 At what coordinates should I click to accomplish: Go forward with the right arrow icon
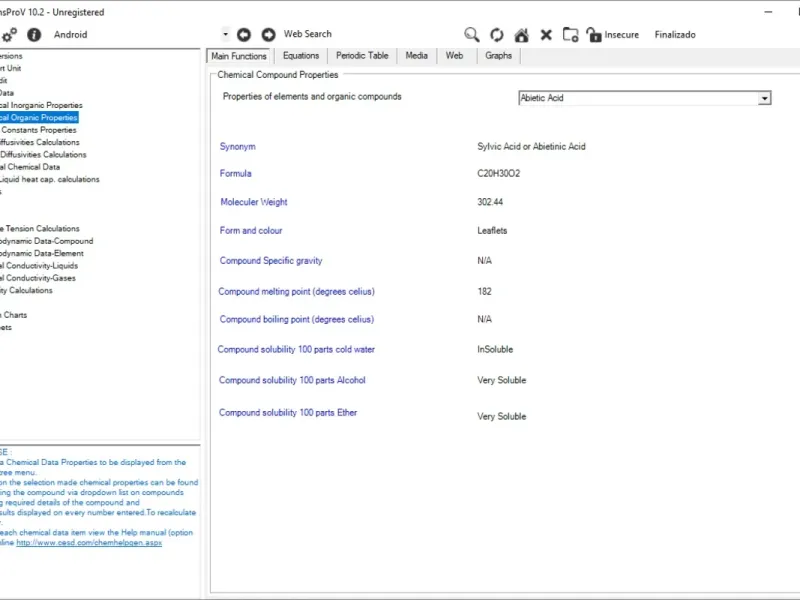tap(268, 35)
